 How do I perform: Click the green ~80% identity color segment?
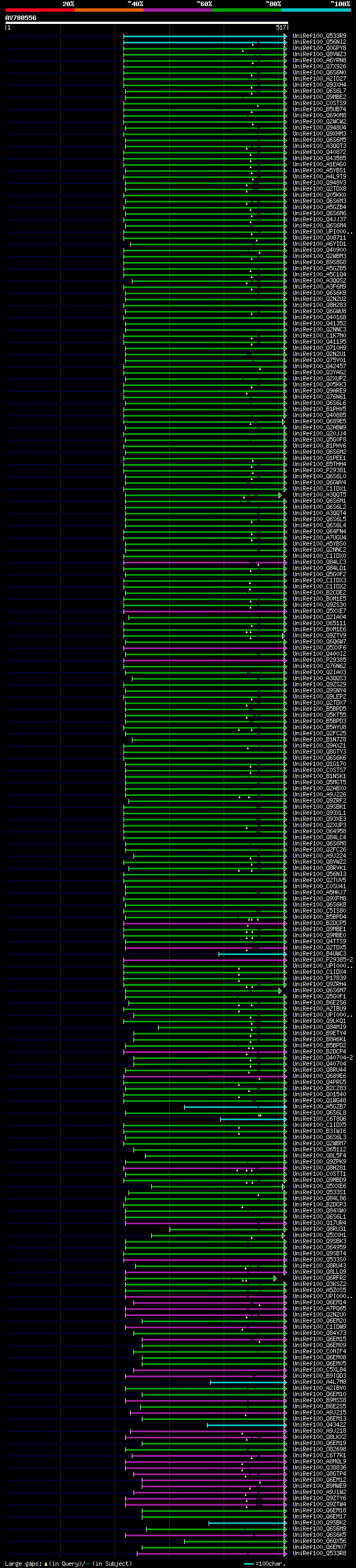(x=246, y=10)
